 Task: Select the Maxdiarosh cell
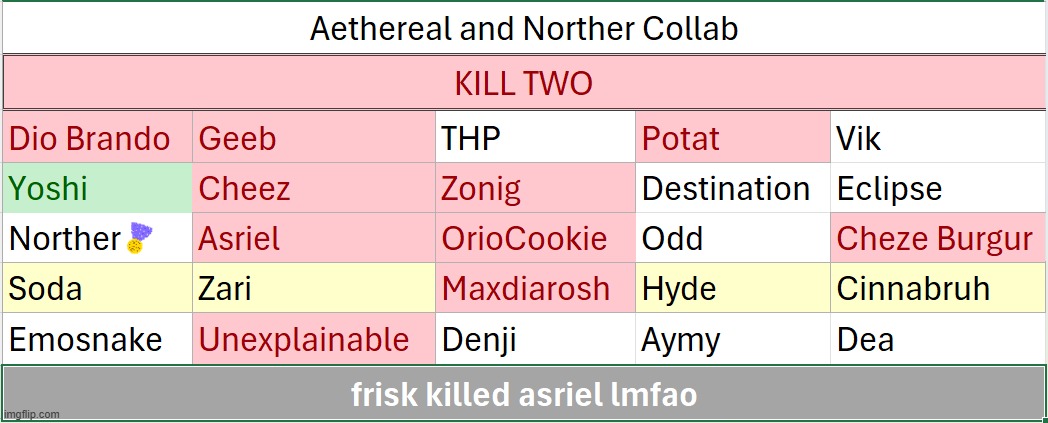point(534,289)
